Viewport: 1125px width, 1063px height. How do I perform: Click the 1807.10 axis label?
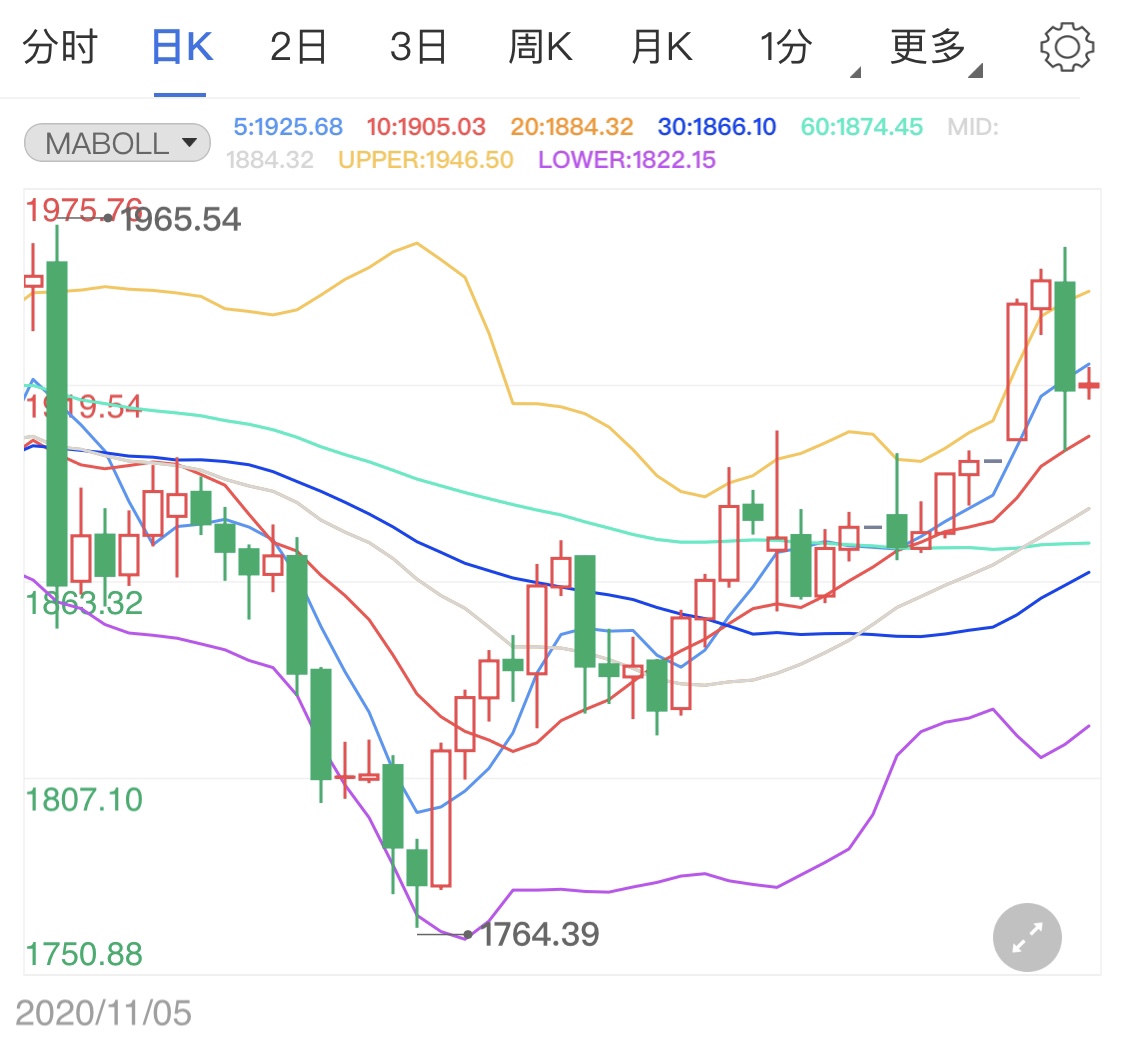[84, 799]
